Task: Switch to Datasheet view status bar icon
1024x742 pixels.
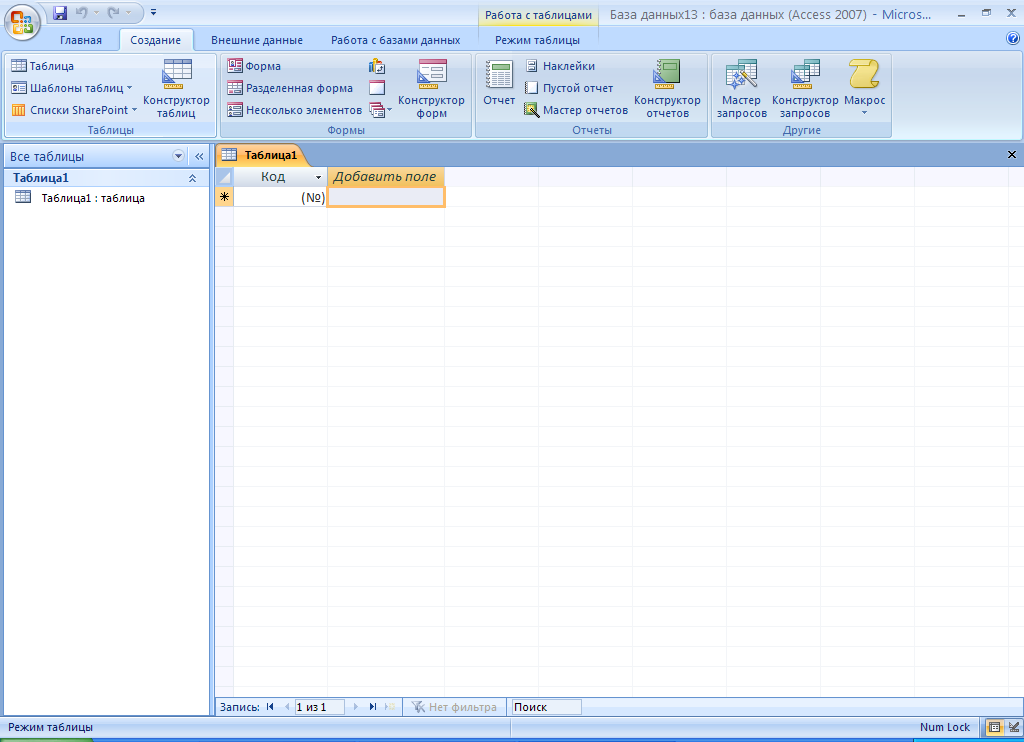Action: 994,727
